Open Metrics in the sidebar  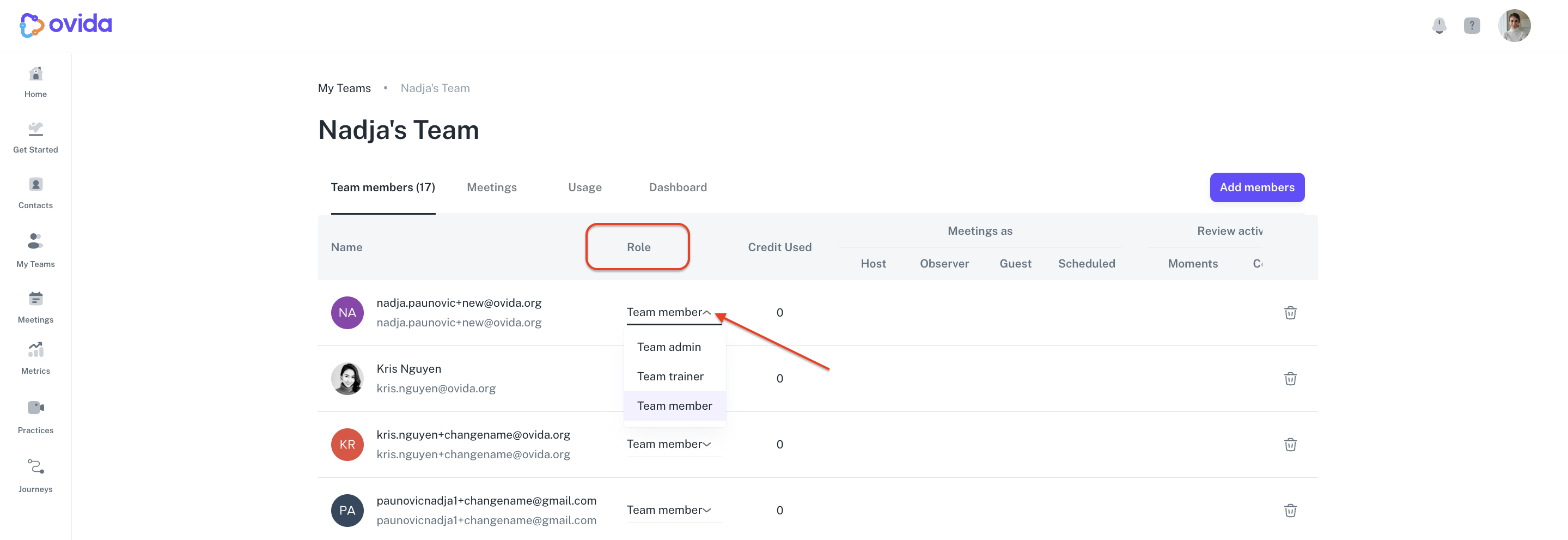tap(35, 359)
